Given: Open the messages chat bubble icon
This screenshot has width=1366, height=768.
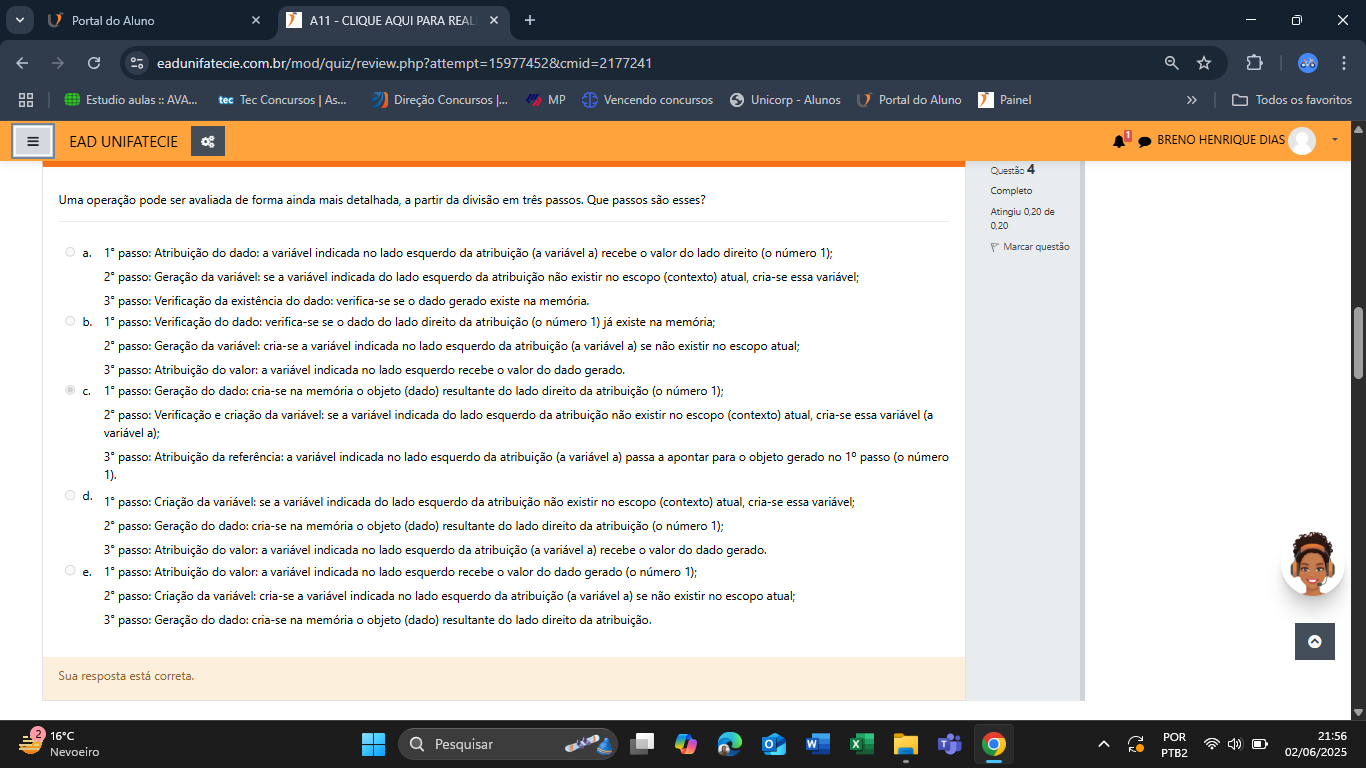Looking at the screenshot, I should [x=1145, y=142].
